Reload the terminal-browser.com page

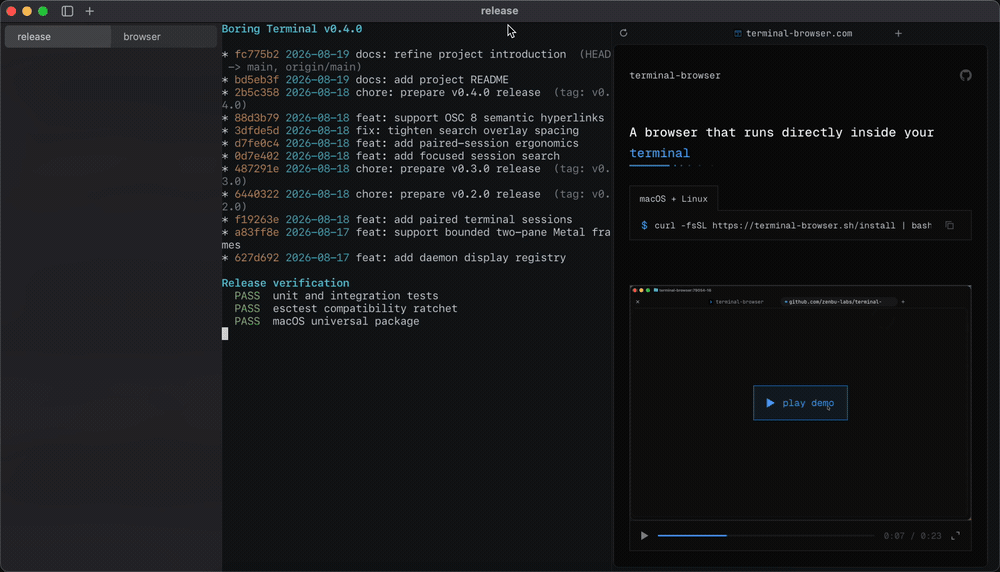pos(624,33)
